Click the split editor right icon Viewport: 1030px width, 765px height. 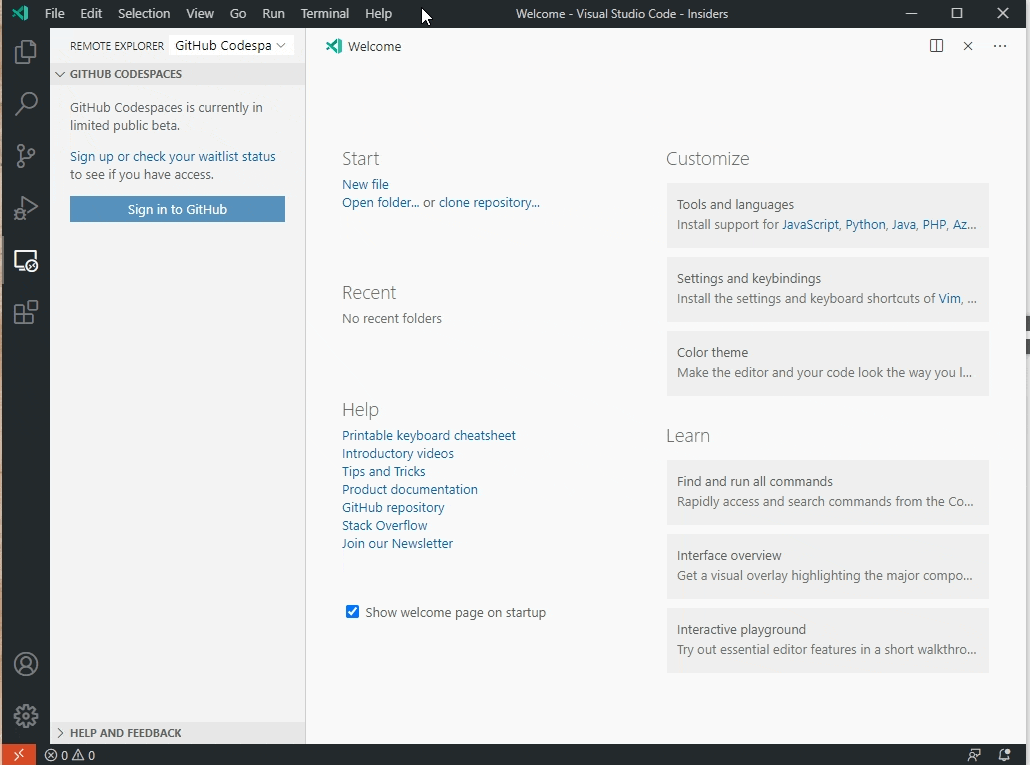click(936, 46)
